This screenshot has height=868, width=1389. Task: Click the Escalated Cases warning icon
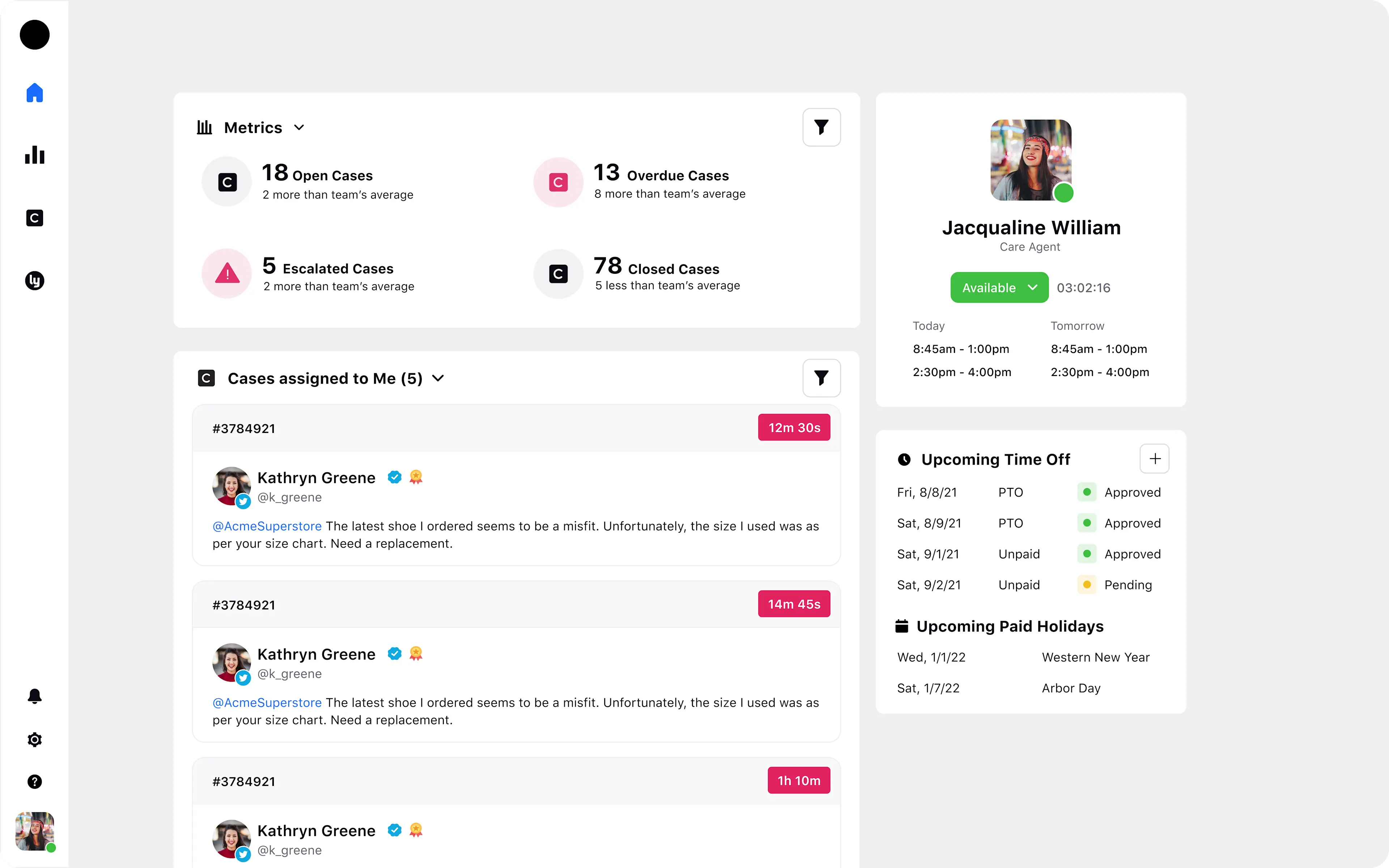227,273
